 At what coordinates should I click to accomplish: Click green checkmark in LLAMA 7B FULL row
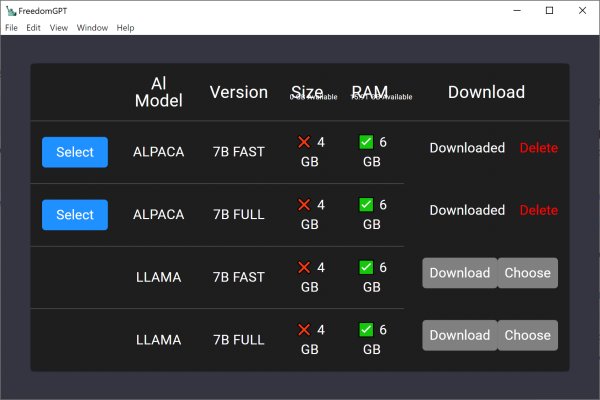(366, 330)
